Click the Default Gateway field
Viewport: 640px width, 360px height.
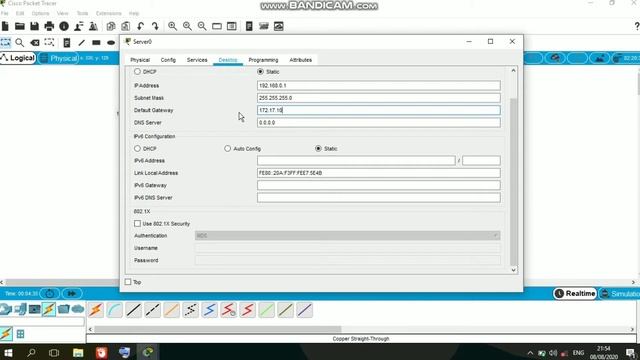pos(379,110)
